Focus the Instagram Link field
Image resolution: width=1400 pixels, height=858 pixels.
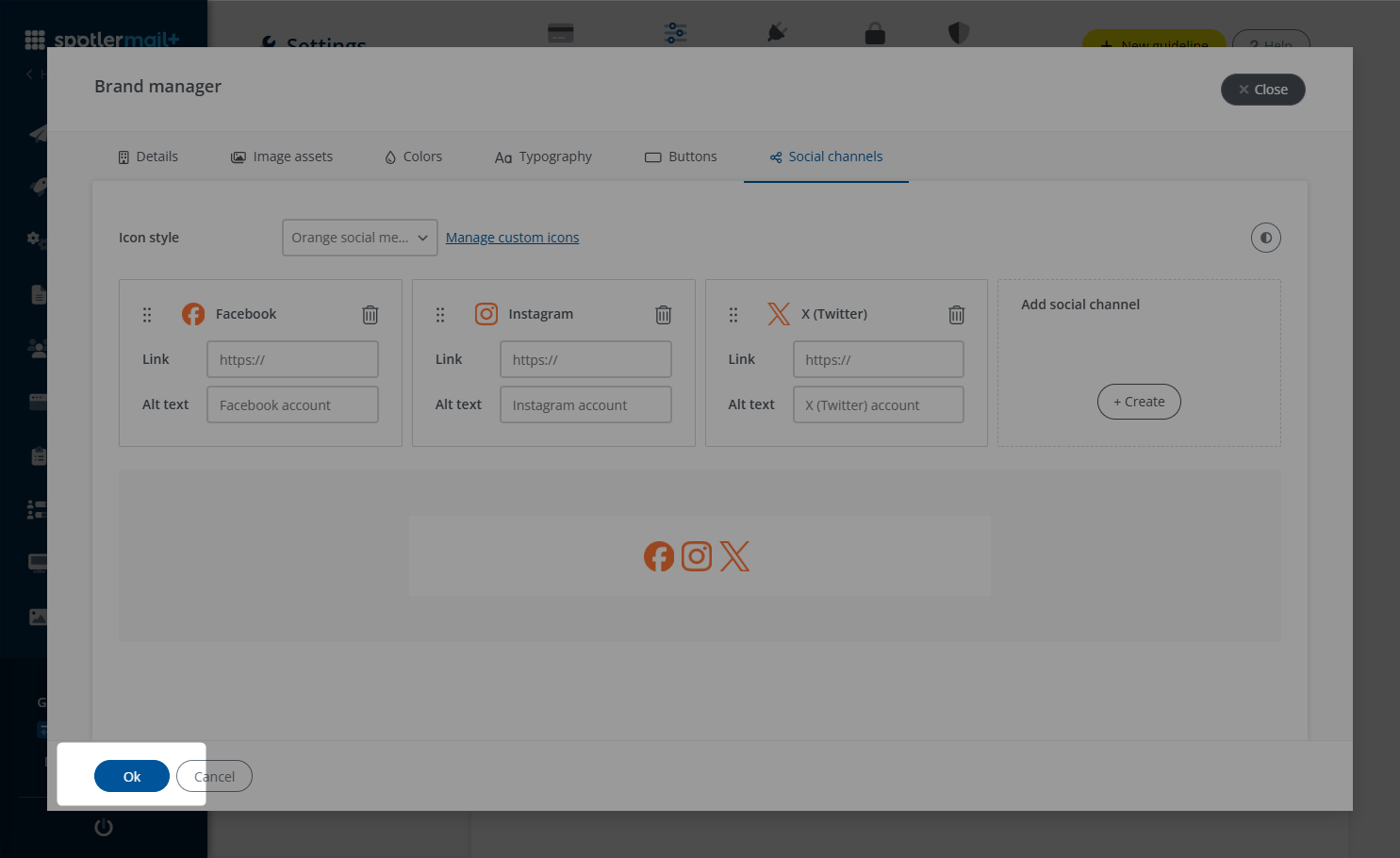(585, 359)
